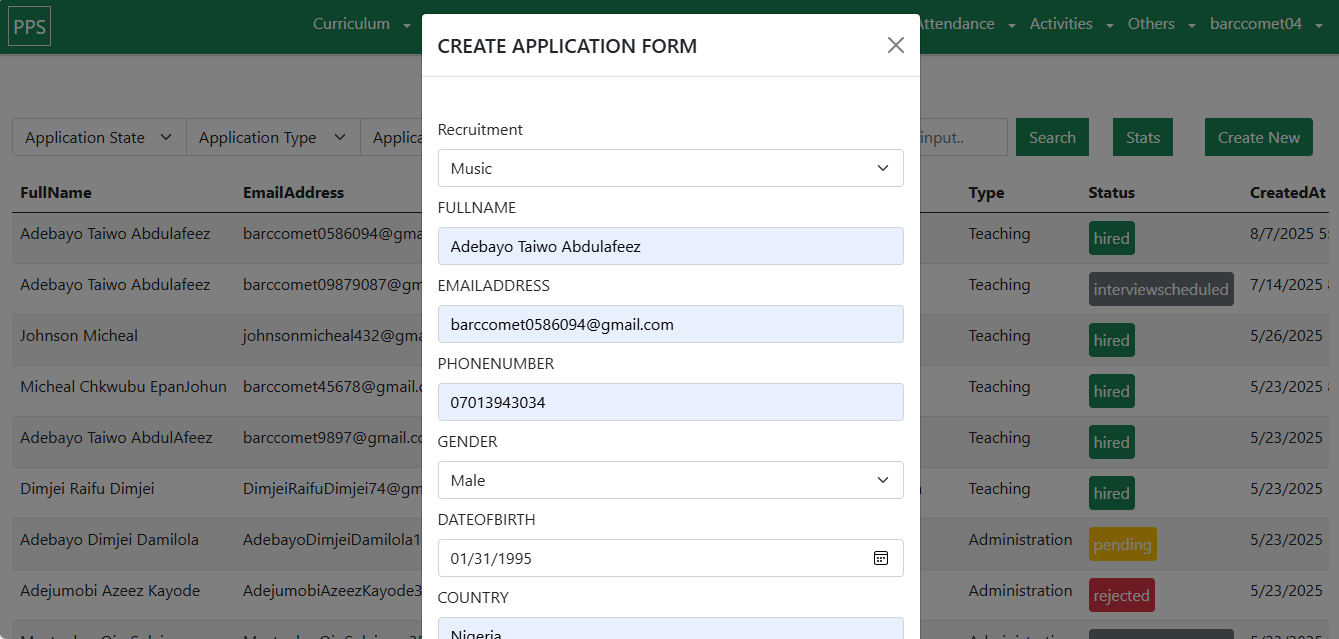Open the date of birth calendar picker
1339x639 pixels.
point(880,558)
